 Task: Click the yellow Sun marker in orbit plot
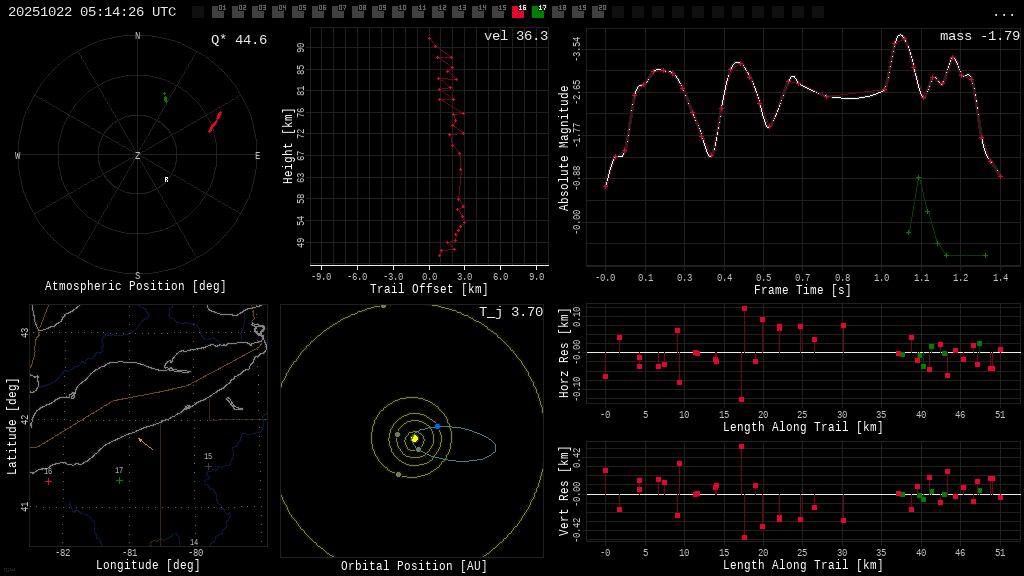pos(414,439)
